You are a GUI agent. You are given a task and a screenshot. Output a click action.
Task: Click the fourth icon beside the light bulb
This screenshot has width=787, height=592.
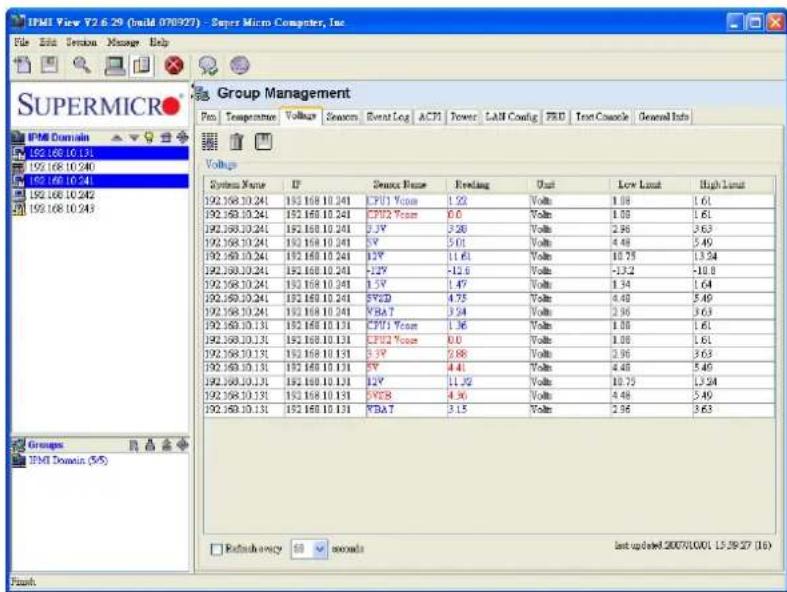coord(166,137)
